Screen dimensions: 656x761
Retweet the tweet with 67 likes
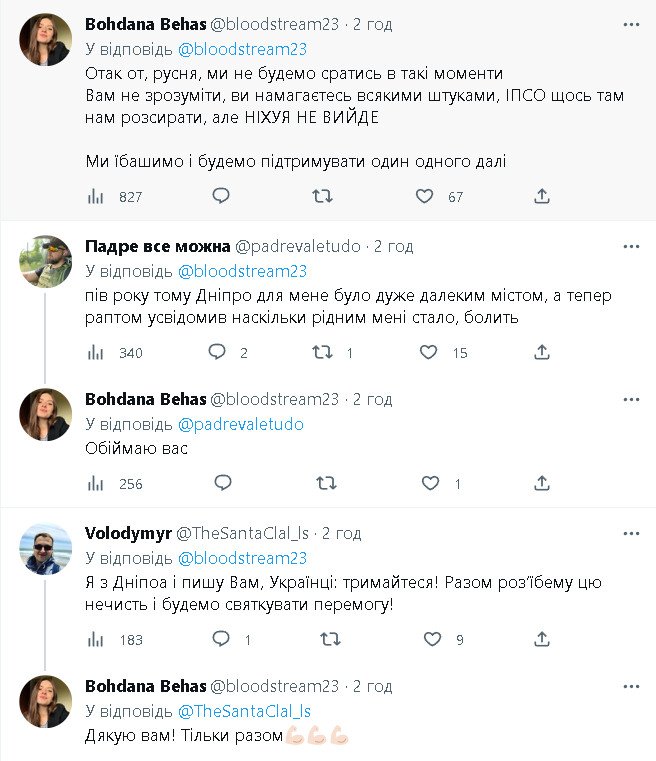[322, 196]
